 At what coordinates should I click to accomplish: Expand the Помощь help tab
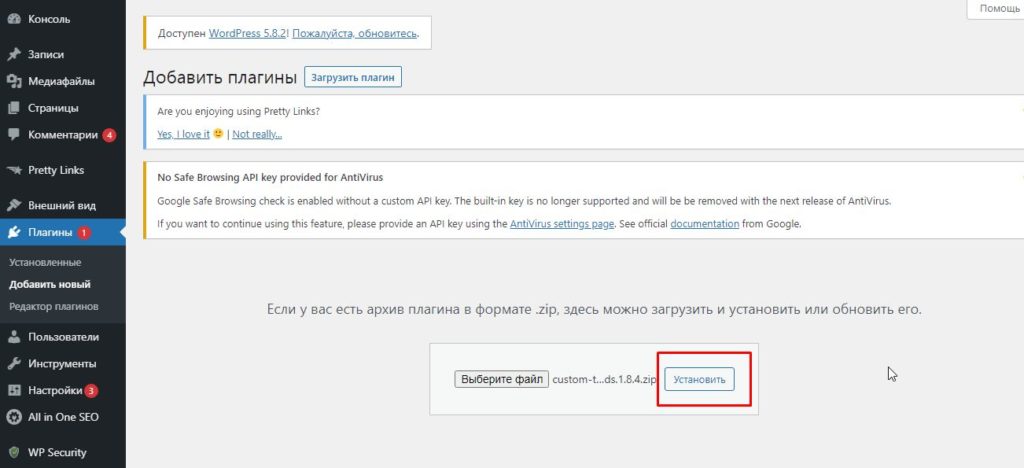click(x=998, y=8)
